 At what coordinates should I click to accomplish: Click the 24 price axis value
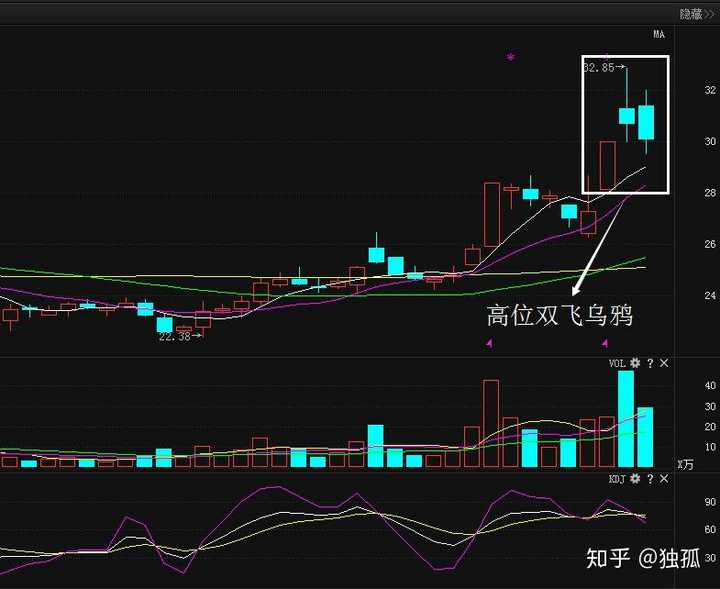tap(710, 296)
